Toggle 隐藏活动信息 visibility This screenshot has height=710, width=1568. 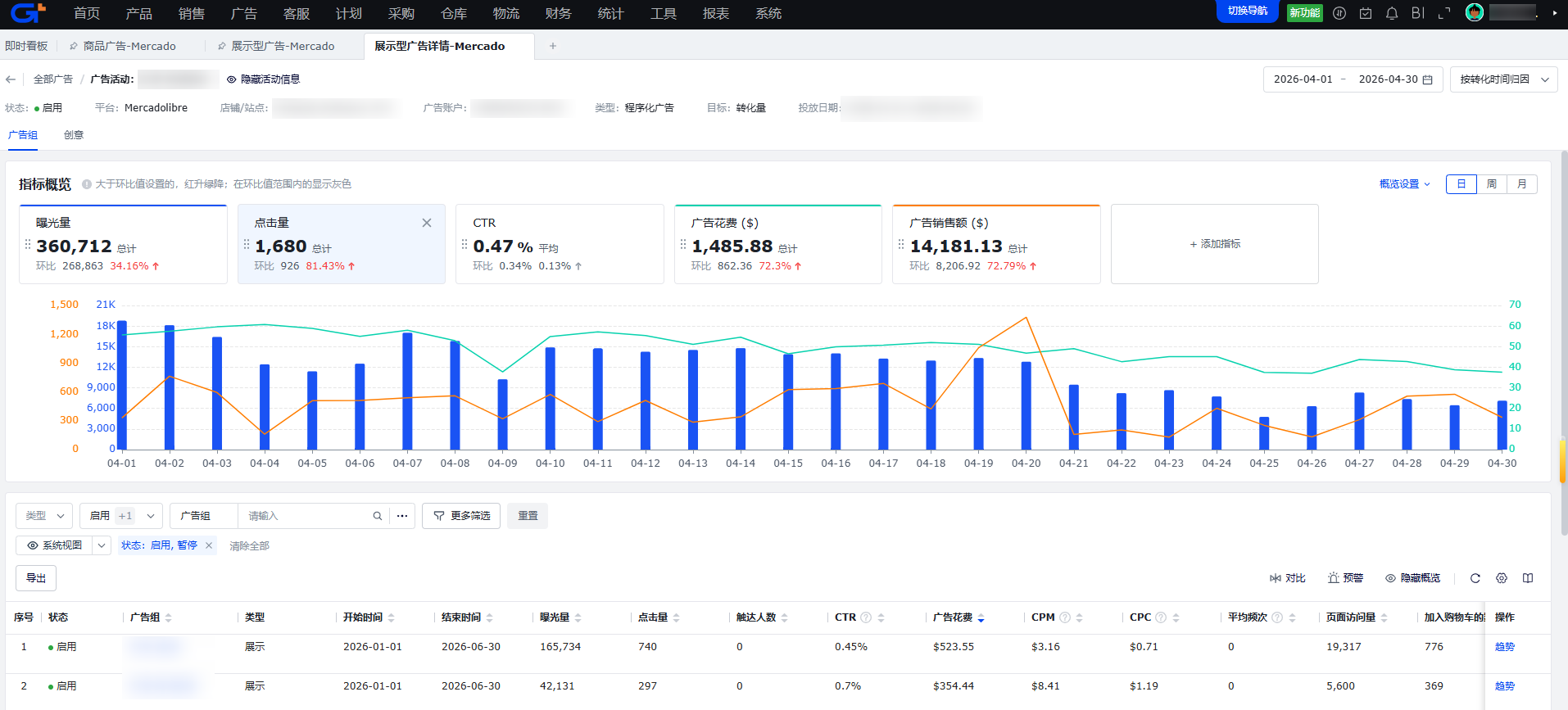pos(264,79)
